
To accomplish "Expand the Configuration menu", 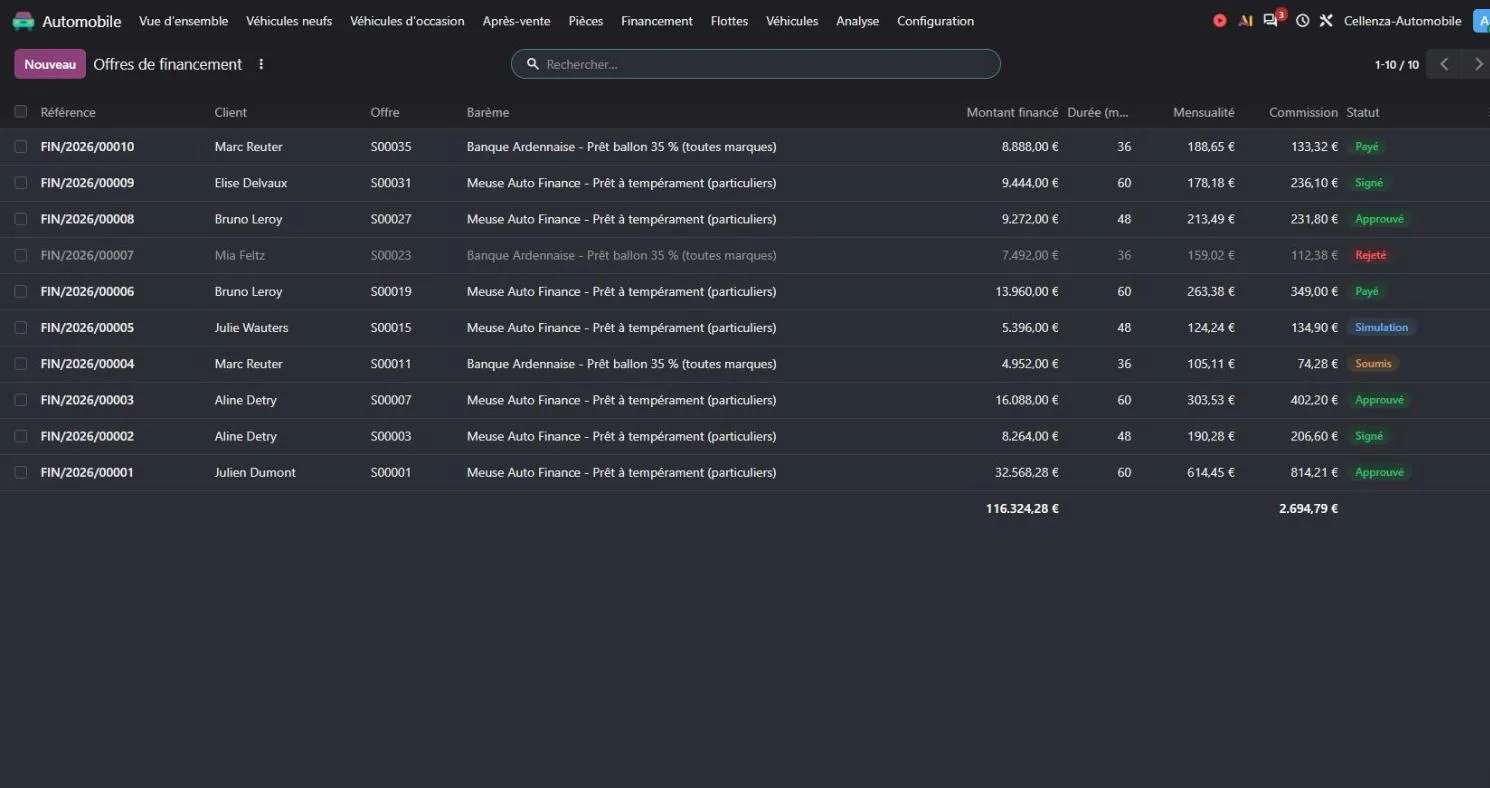I will click(935, 21).
